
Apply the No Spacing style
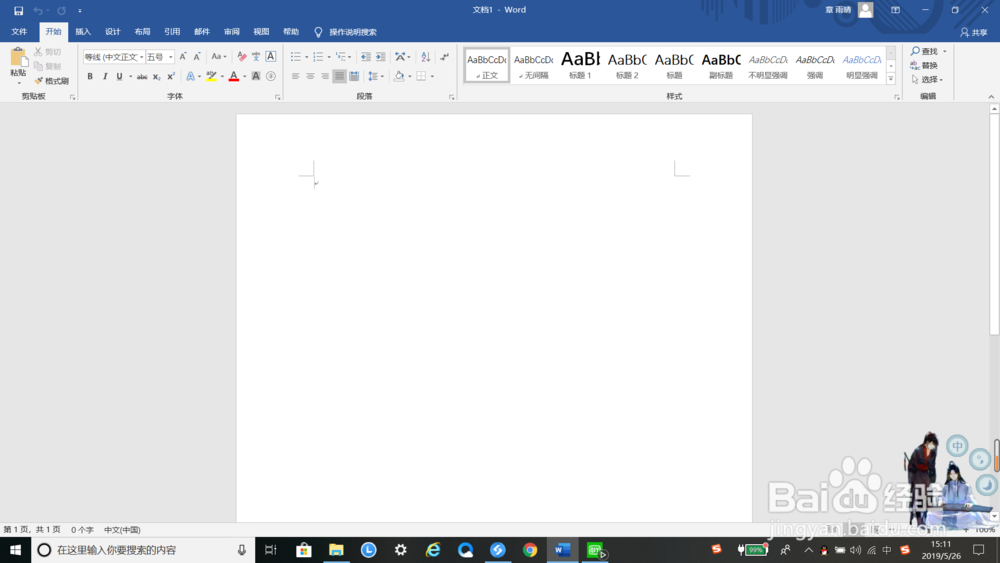[x=534, y=65]
